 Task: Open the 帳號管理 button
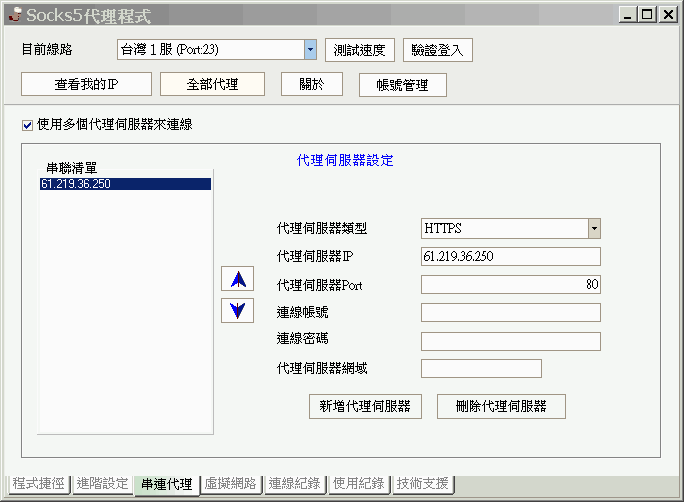[x=403, y=85]
